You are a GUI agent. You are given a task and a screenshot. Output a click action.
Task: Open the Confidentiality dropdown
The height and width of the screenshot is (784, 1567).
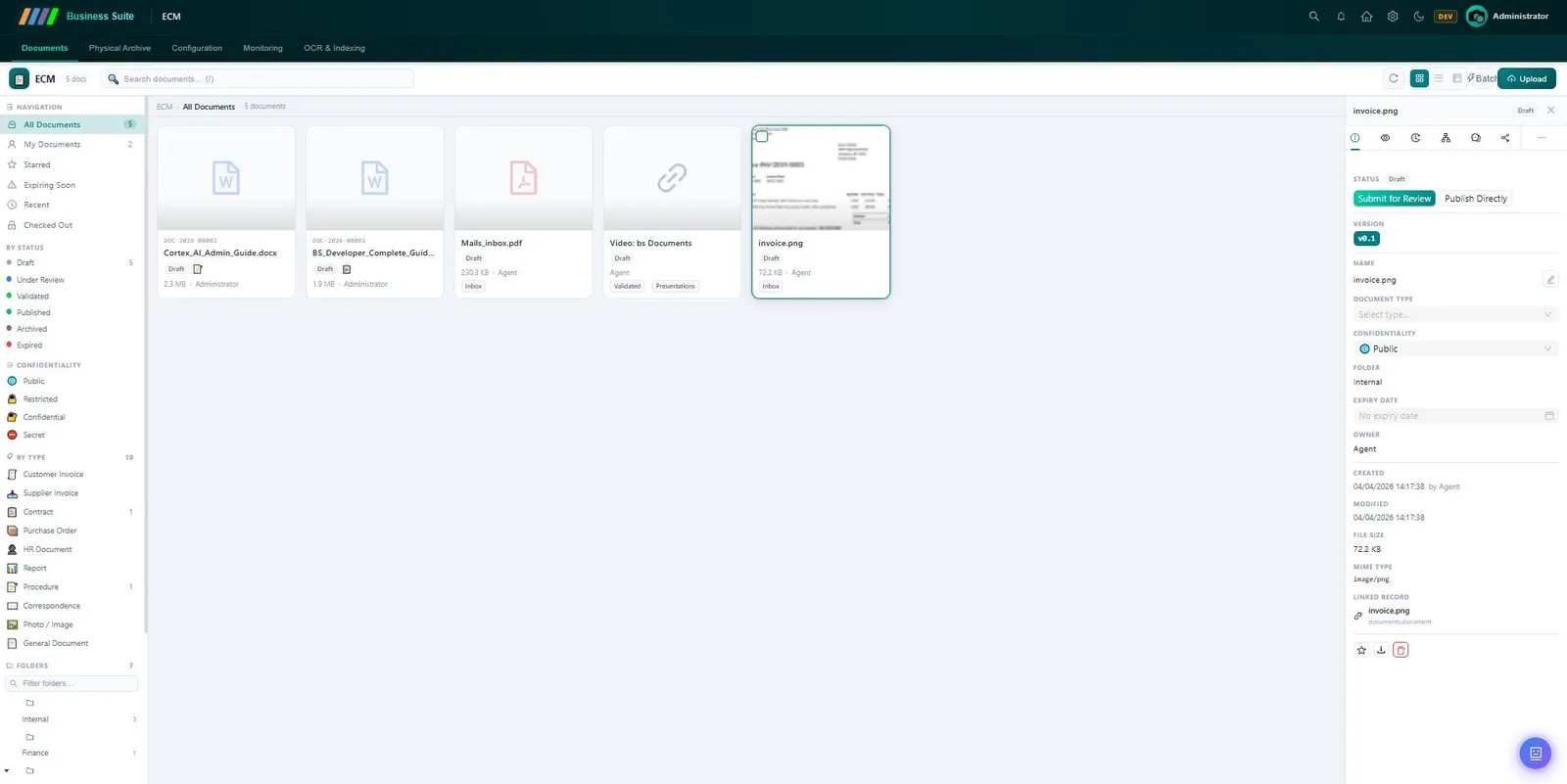click(x=1455, y=348)
